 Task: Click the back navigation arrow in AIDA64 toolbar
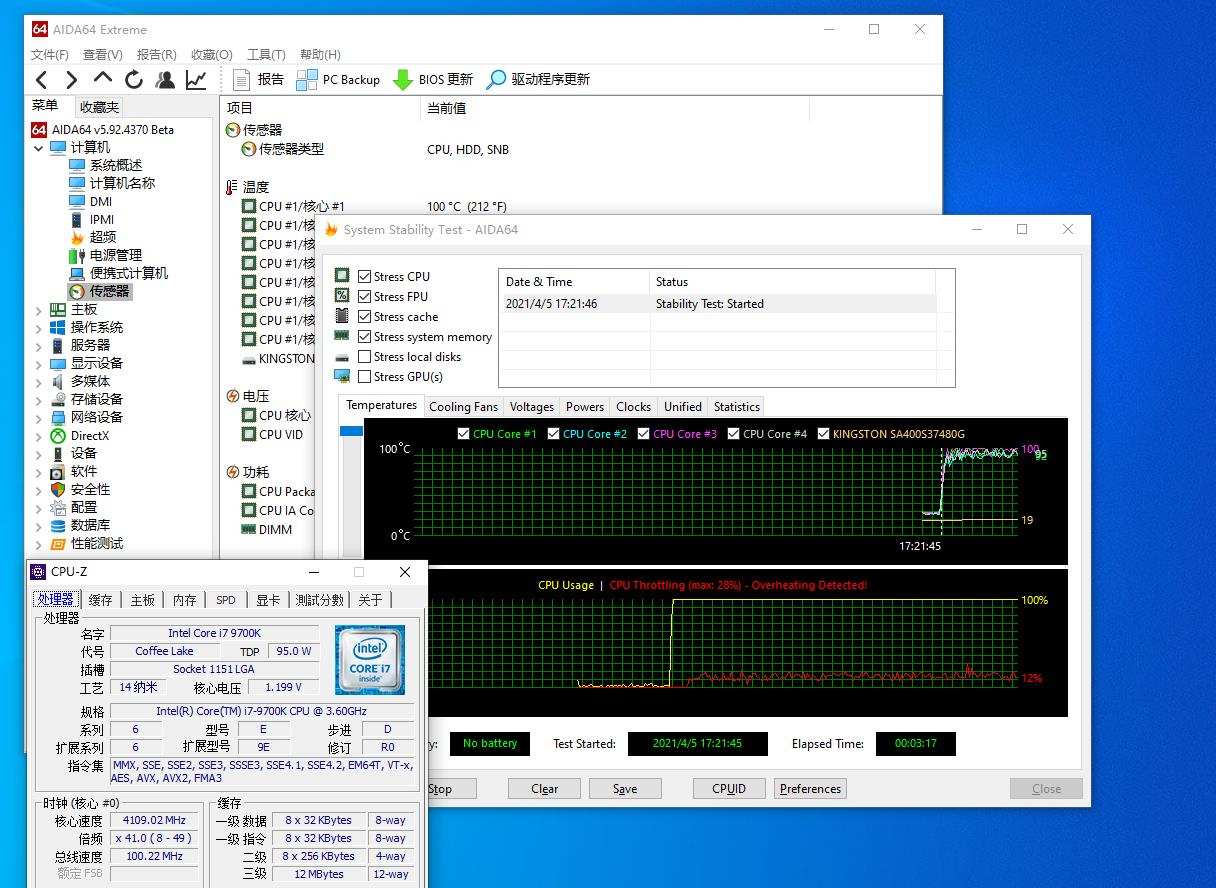(x=41, y=80)
